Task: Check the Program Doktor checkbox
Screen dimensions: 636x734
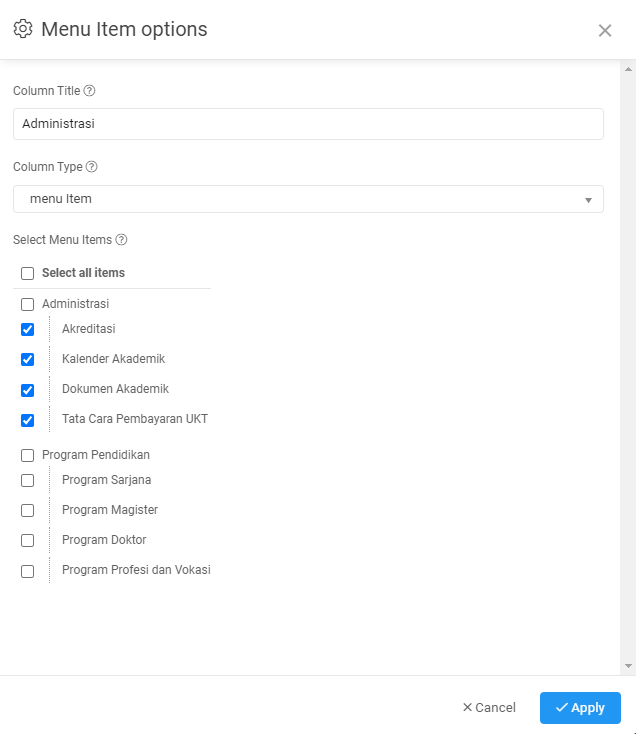Action: [28, 541]
